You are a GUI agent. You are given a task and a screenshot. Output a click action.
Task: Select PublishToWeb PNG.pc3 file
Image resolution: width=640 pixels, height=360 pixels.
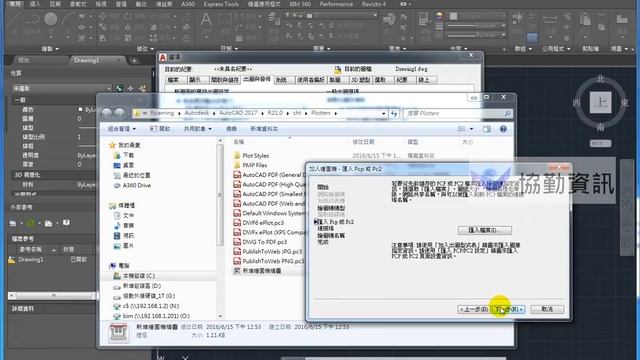pos(268,261)
